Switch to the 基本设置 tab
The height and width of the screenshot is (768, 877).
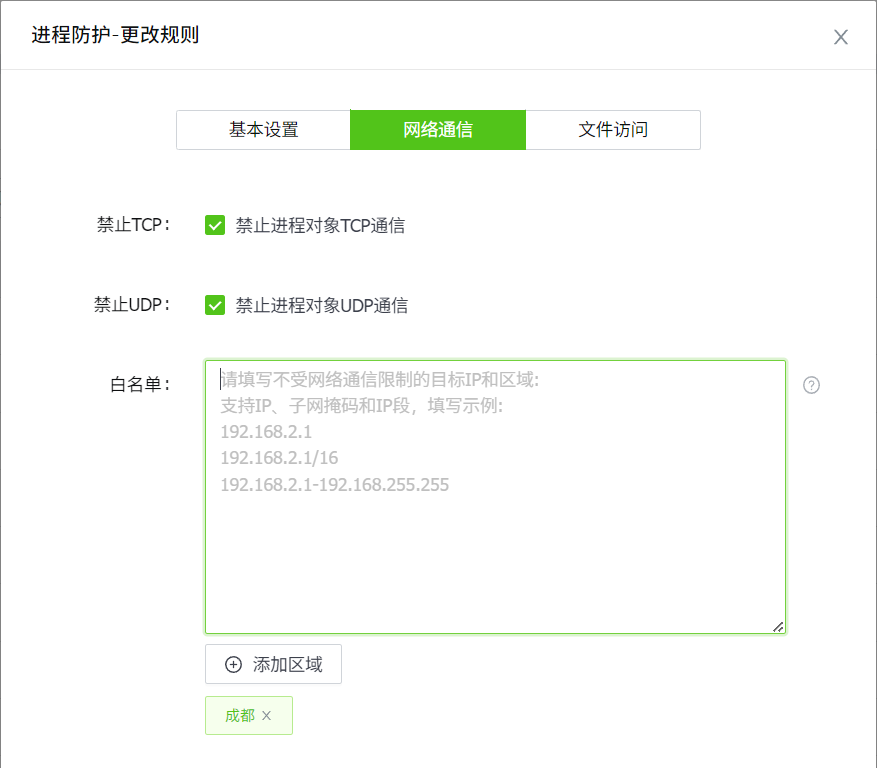click(x=263, y=130)
